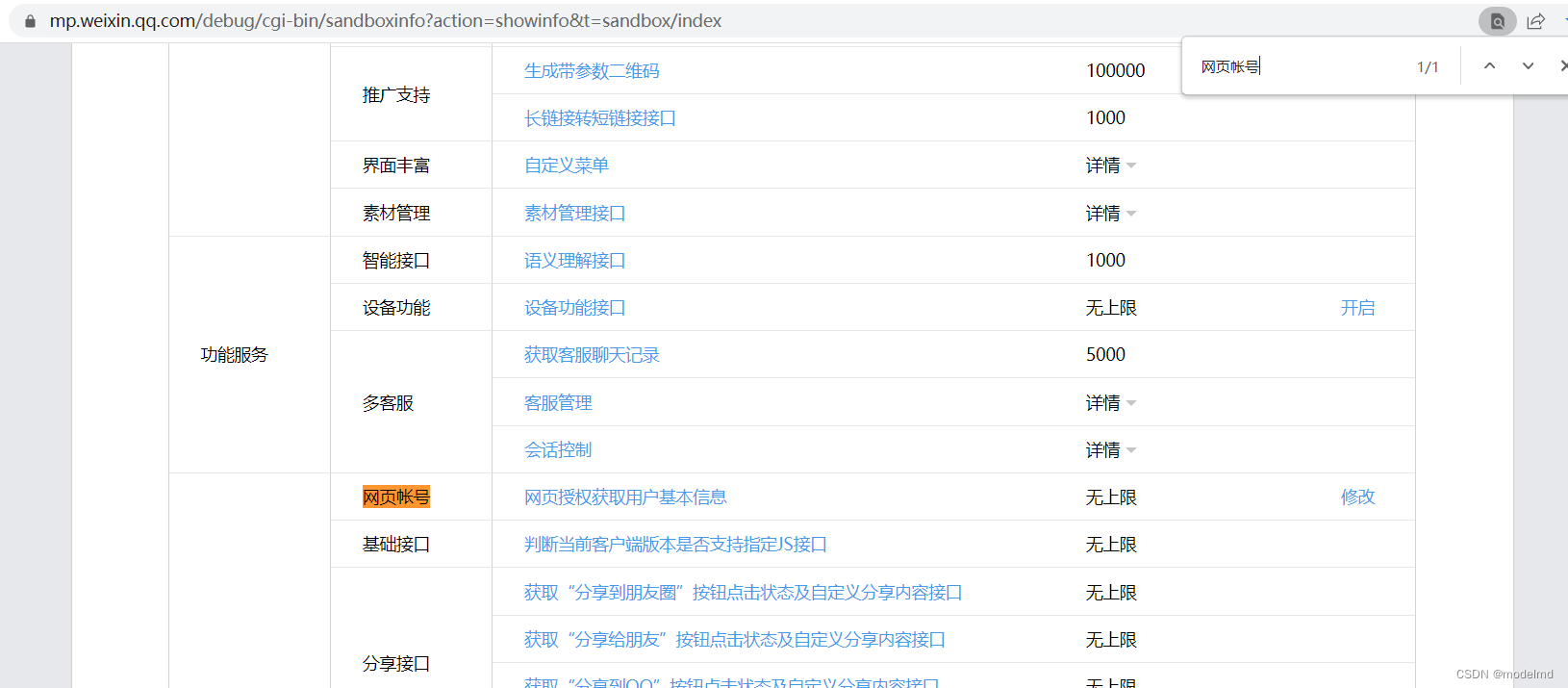Image resolution: width=1568 pixels, height=688 pixels.
Task: Open 判断当前客户端版本是否支持指定JS接口 link
Action: [675, 545]
